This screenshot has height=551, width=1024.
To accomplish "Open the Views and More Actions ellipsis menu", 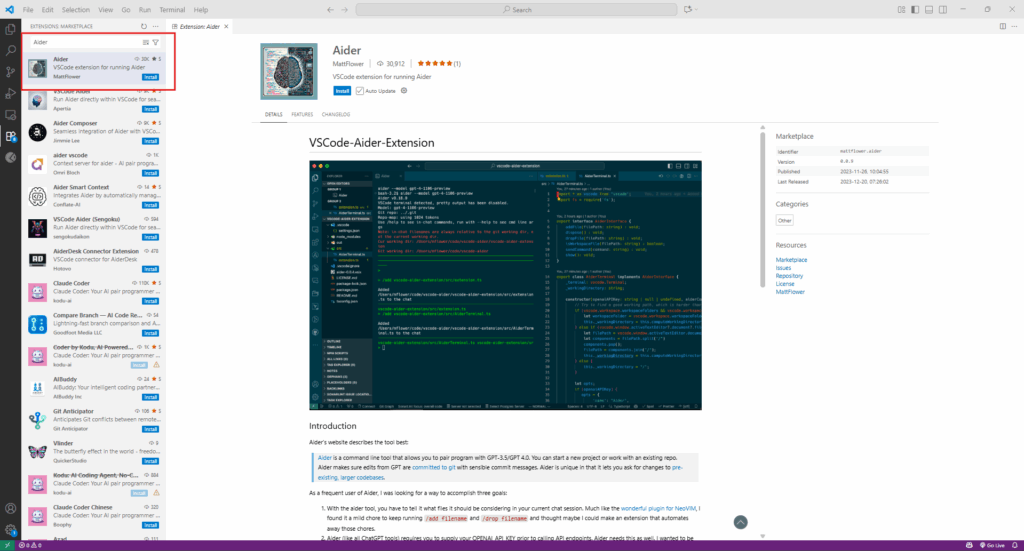I will click(156, 26).
